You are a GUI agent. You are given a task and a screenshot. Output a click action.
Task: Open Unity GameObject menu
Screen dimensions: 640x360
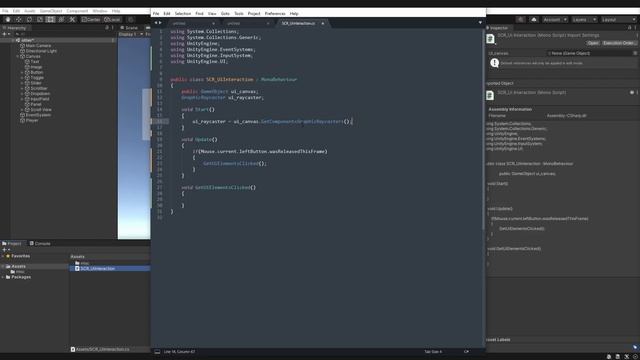(x=51, y=11)
